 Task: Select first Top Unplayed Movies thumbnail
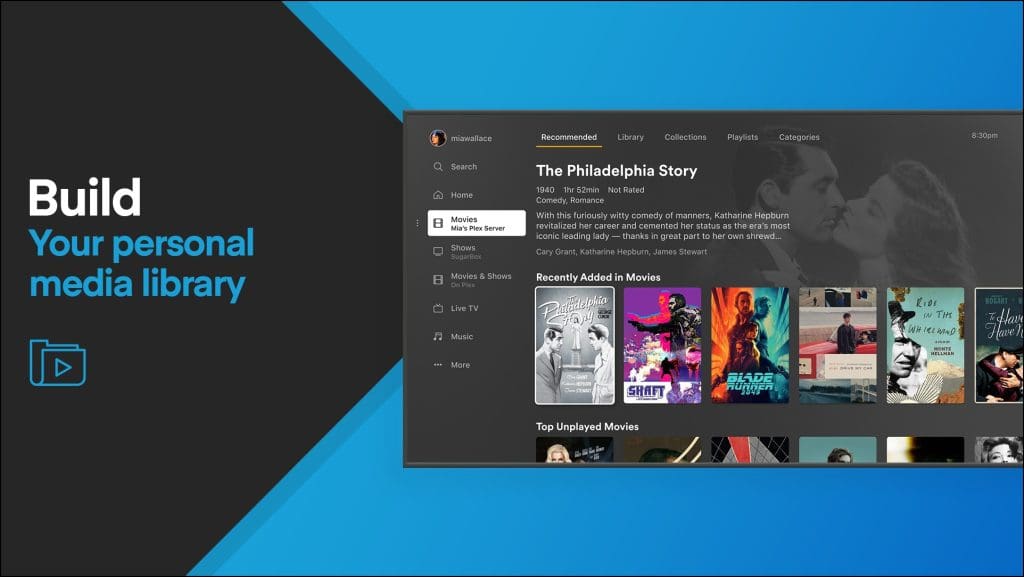(575, 450)
